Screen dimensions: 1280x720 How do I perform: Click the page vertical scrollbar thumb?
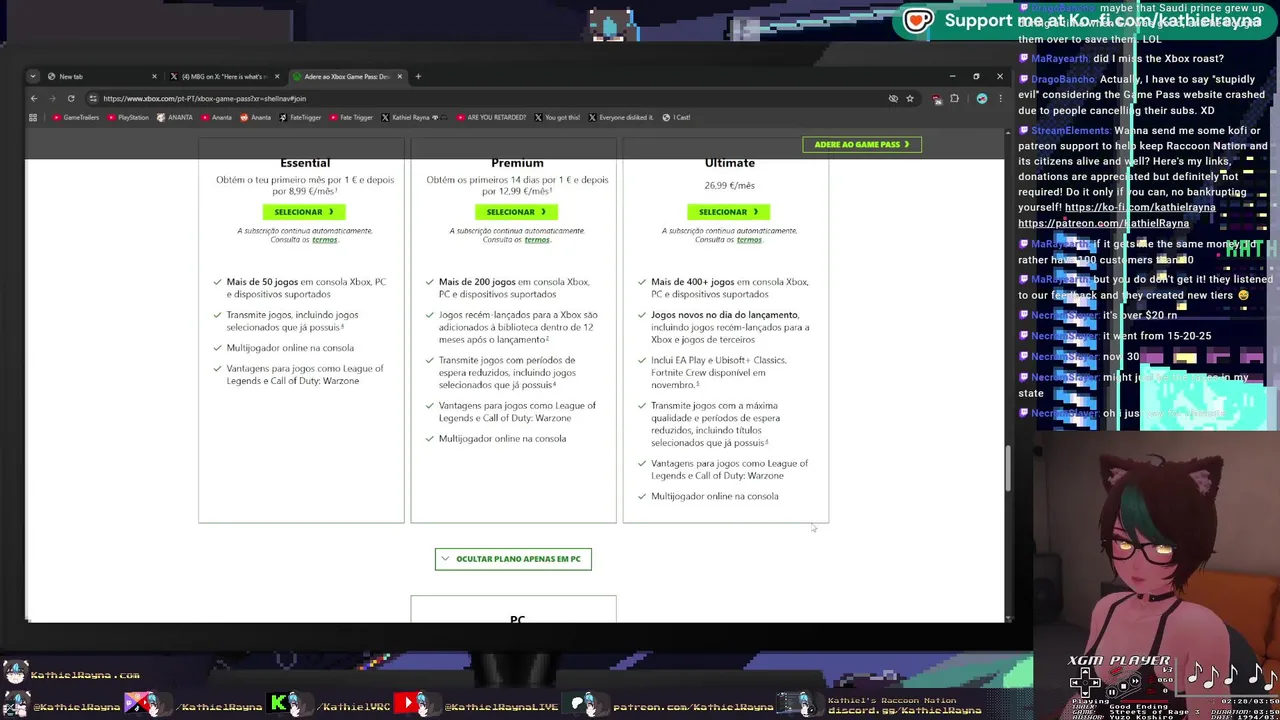tap(1008, 468)
